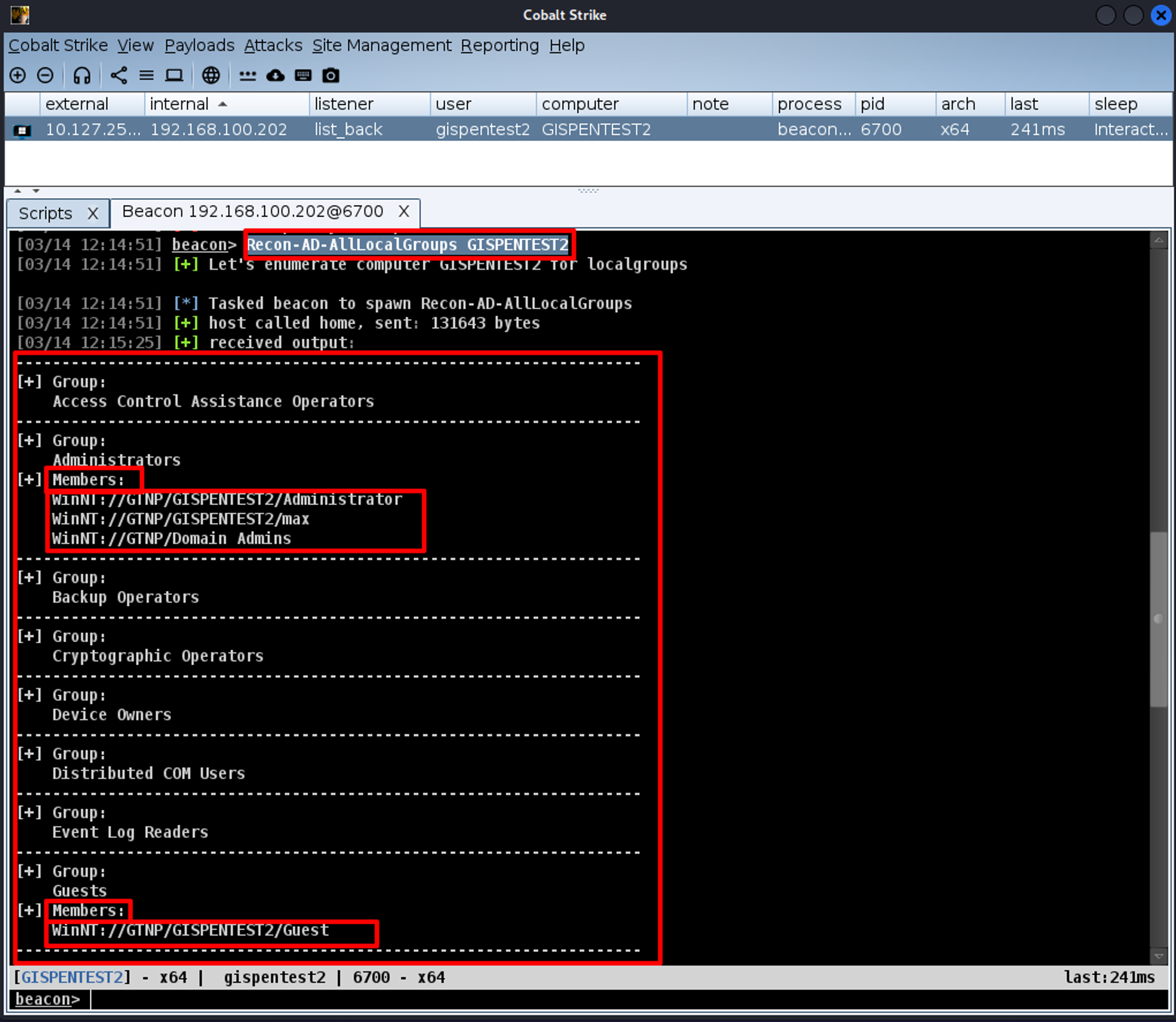Open screenshots camera icon

tap(331, 75)
